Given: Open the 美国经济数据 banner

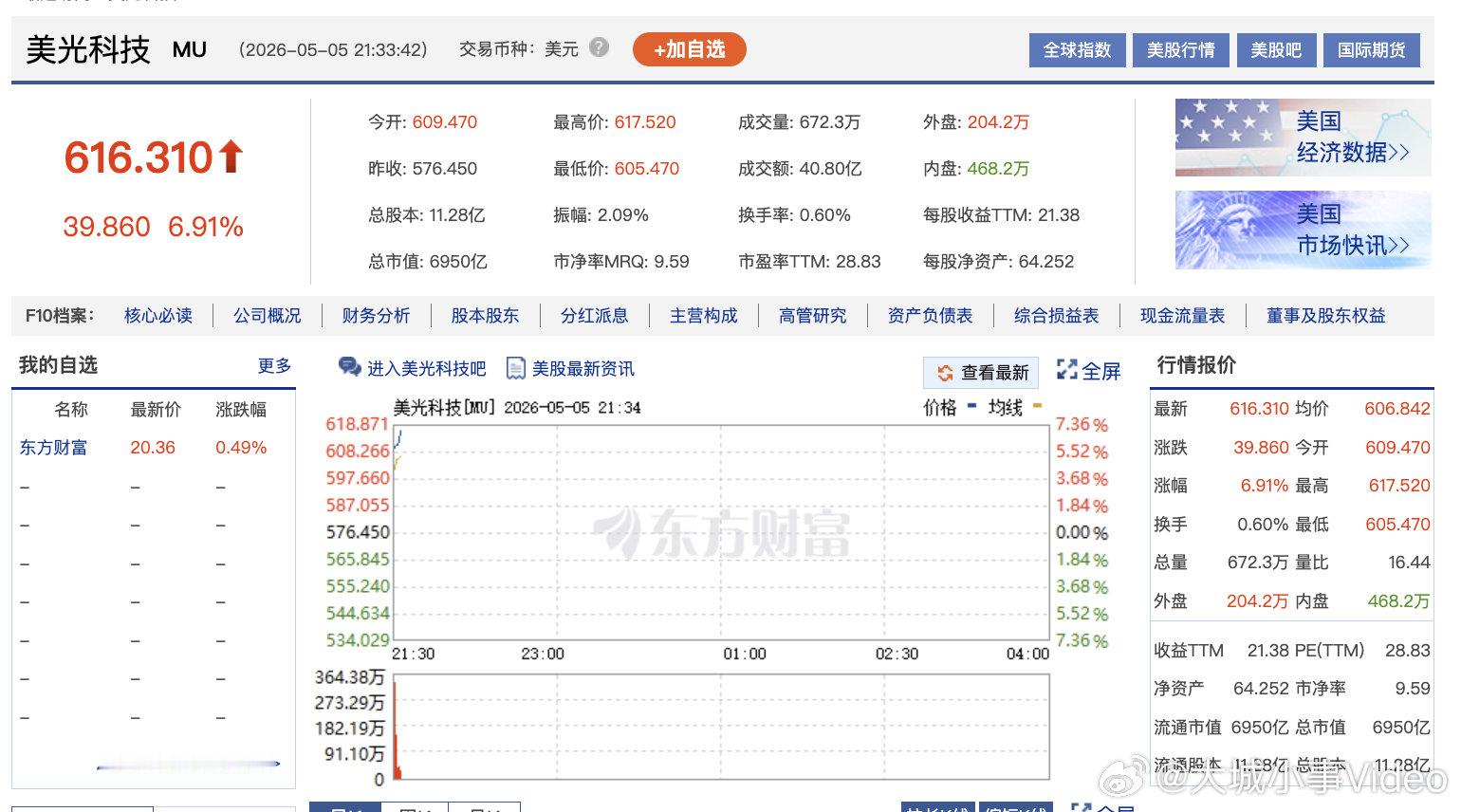Looking at the screenshot, I should pos(1303,138).
